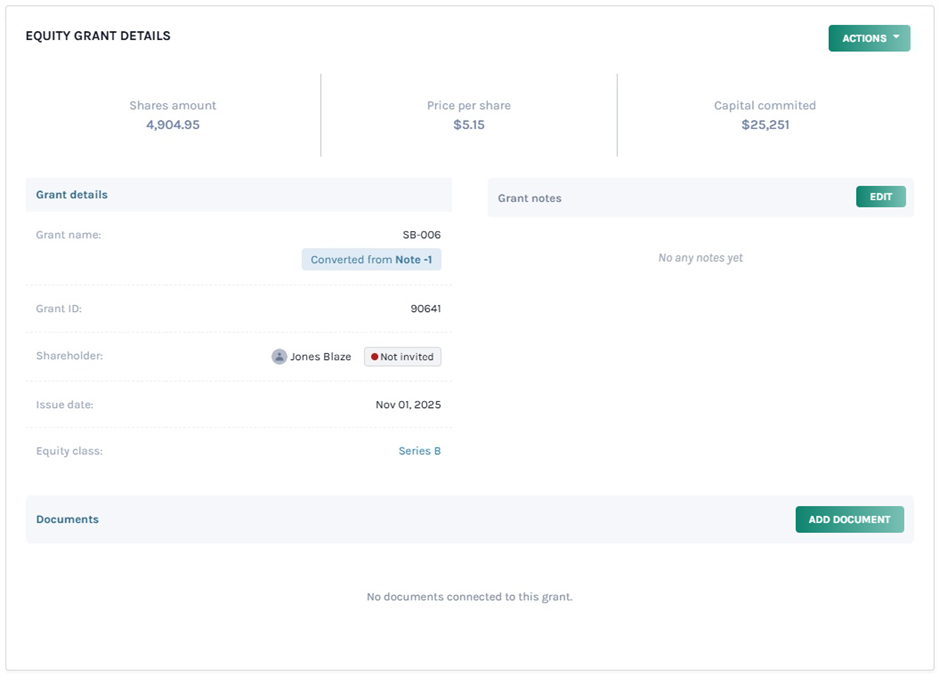
Task: Click the Price per share value $5.15
Action: 468,125
